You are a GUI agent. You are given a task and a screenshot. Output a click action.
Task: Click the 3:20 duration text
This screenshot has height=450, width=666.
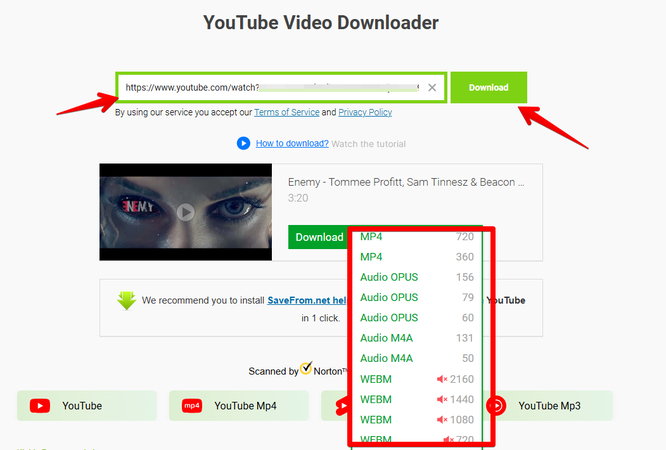click(298, 198)
